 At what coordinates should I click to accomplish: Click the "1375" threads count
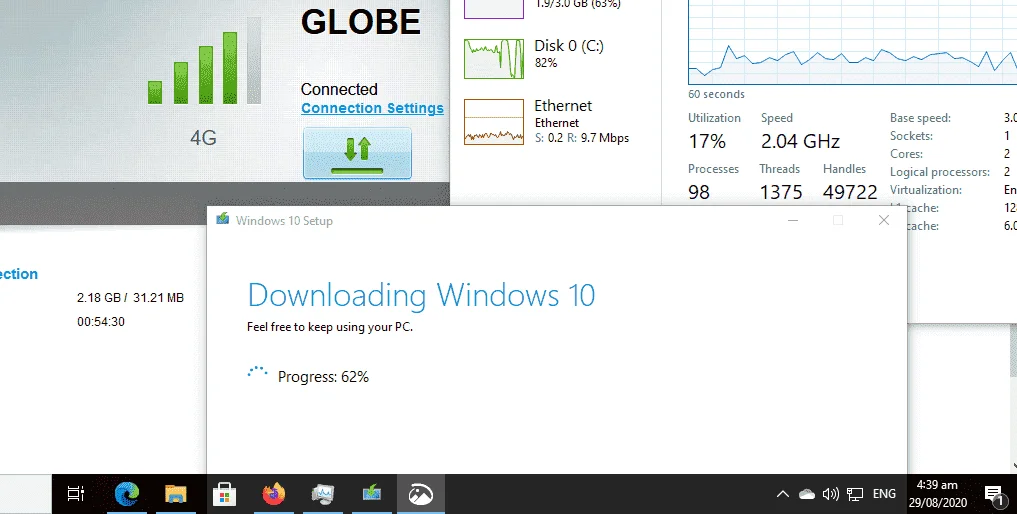(x=781, y=192)
